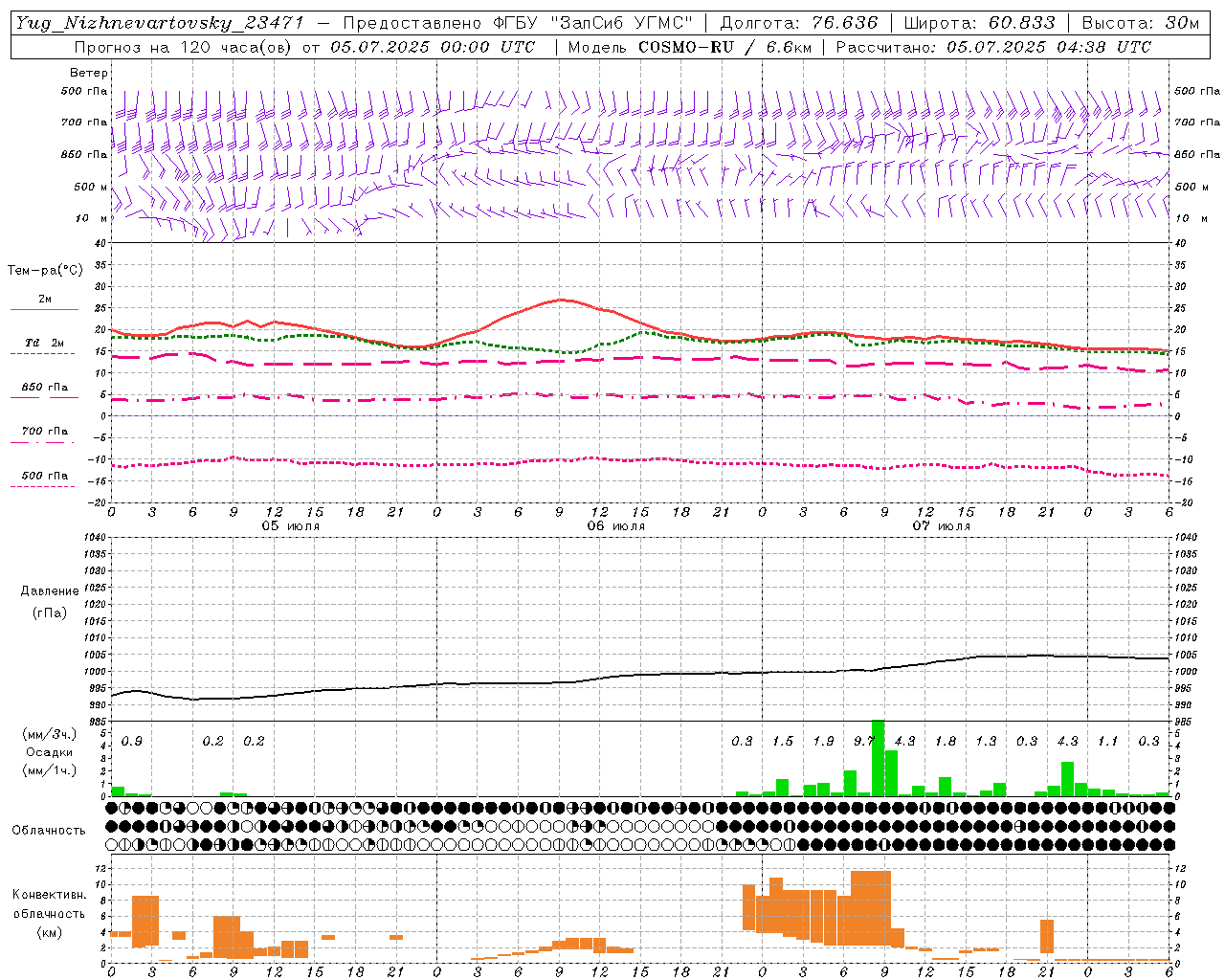Click the green dashed 'Td 2м' legend line
This screenshot has width=1225, height=980.
[x=43, y=353]
